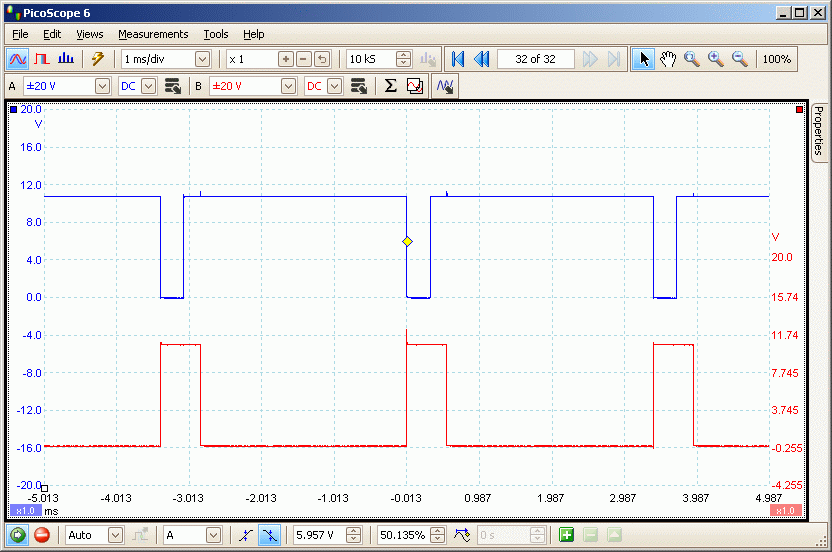The height and width of the screenshot is (552, 832).
Task: Select Persistence mode icon
Action: (x=42, y=59)
